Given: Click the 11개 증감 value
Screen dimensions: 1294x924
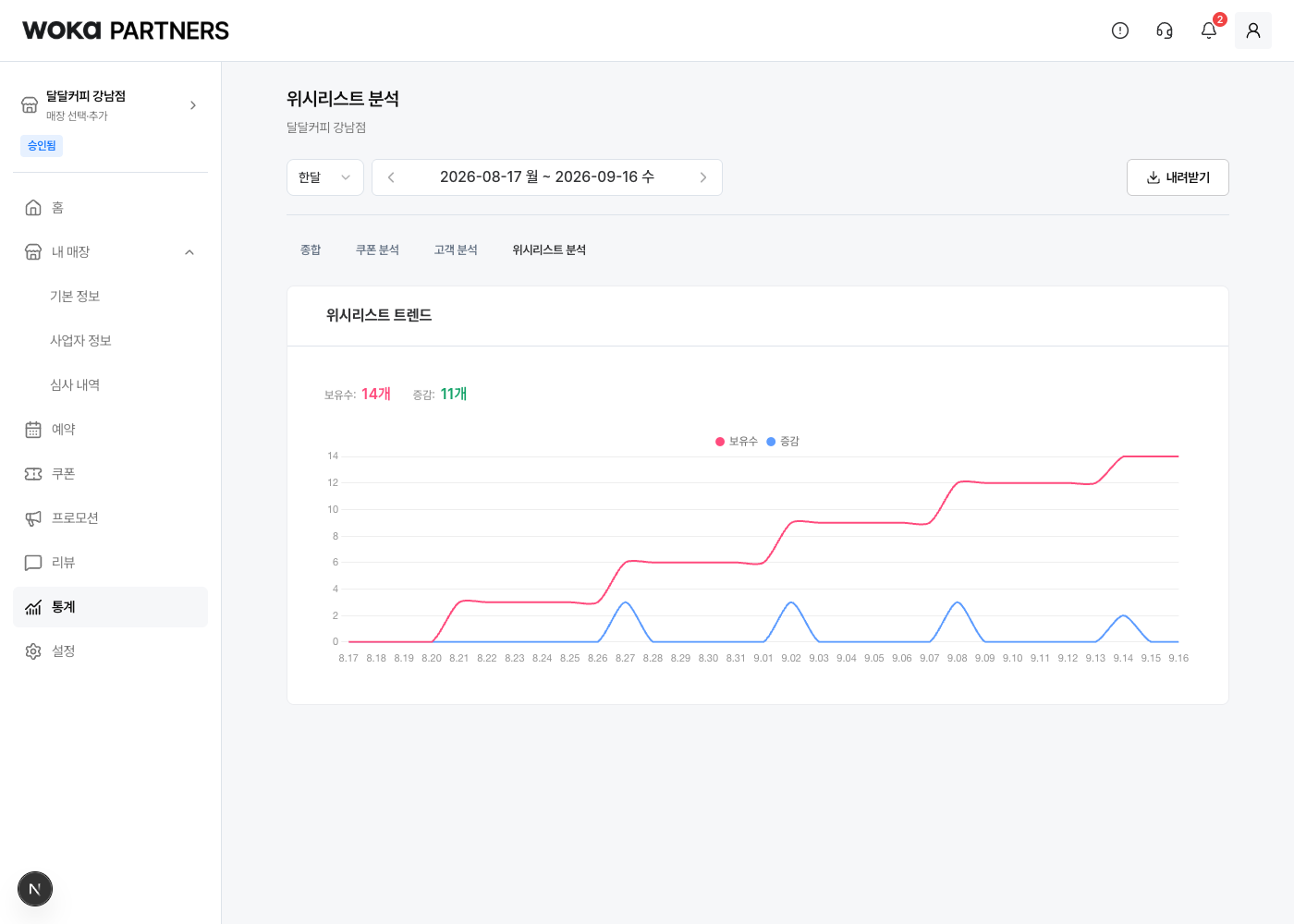Looking at the screenshot, I should coord(454,395).
